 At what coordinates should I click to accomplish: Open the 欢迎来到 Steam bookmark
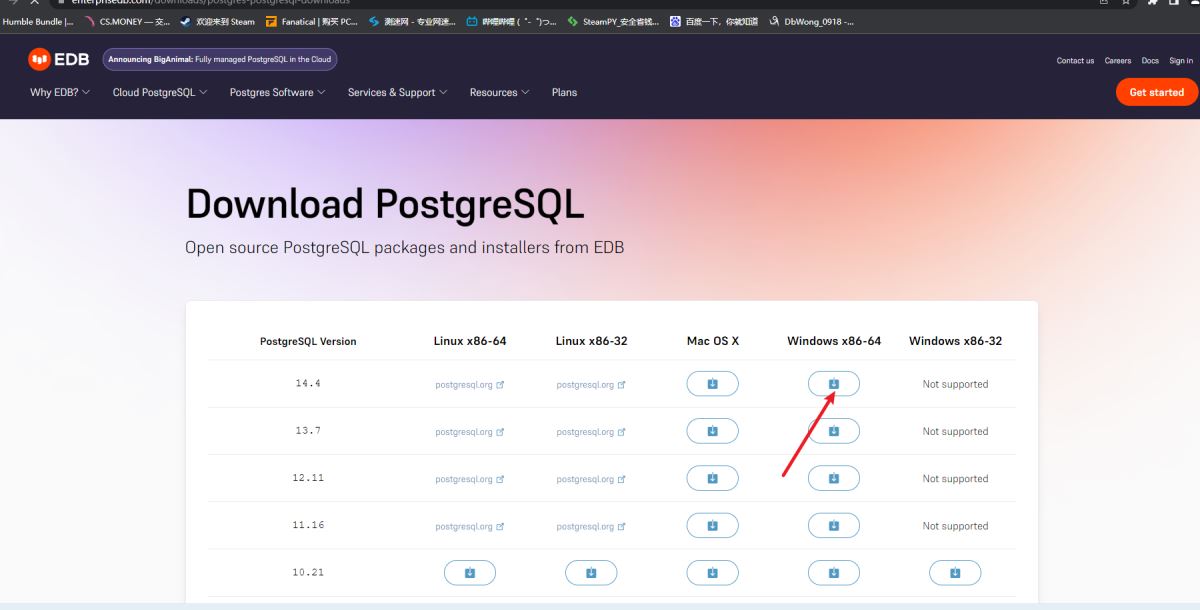point(217,21)
